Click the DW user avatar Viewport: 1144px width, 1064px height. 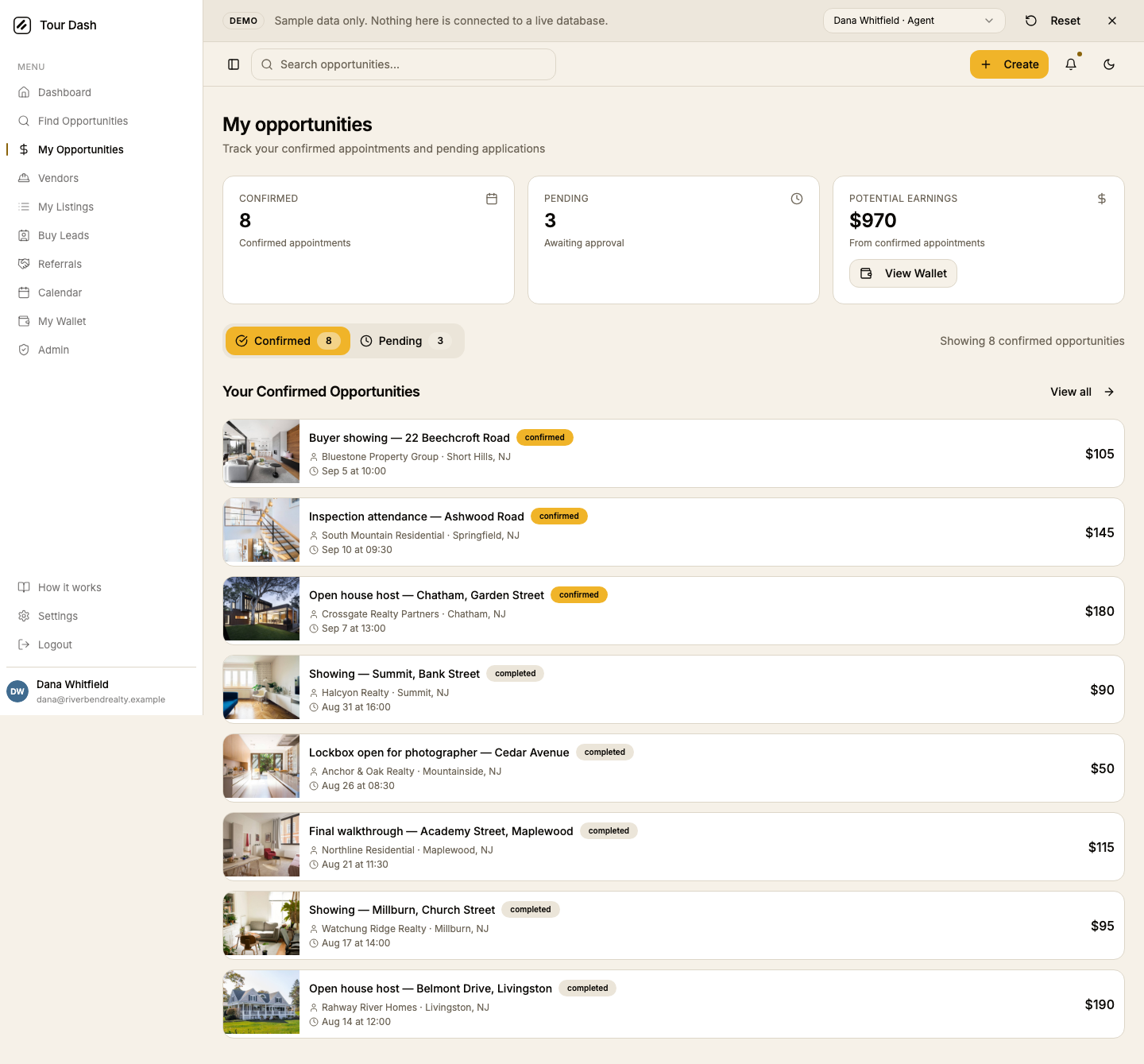click(x=17, y=691)
